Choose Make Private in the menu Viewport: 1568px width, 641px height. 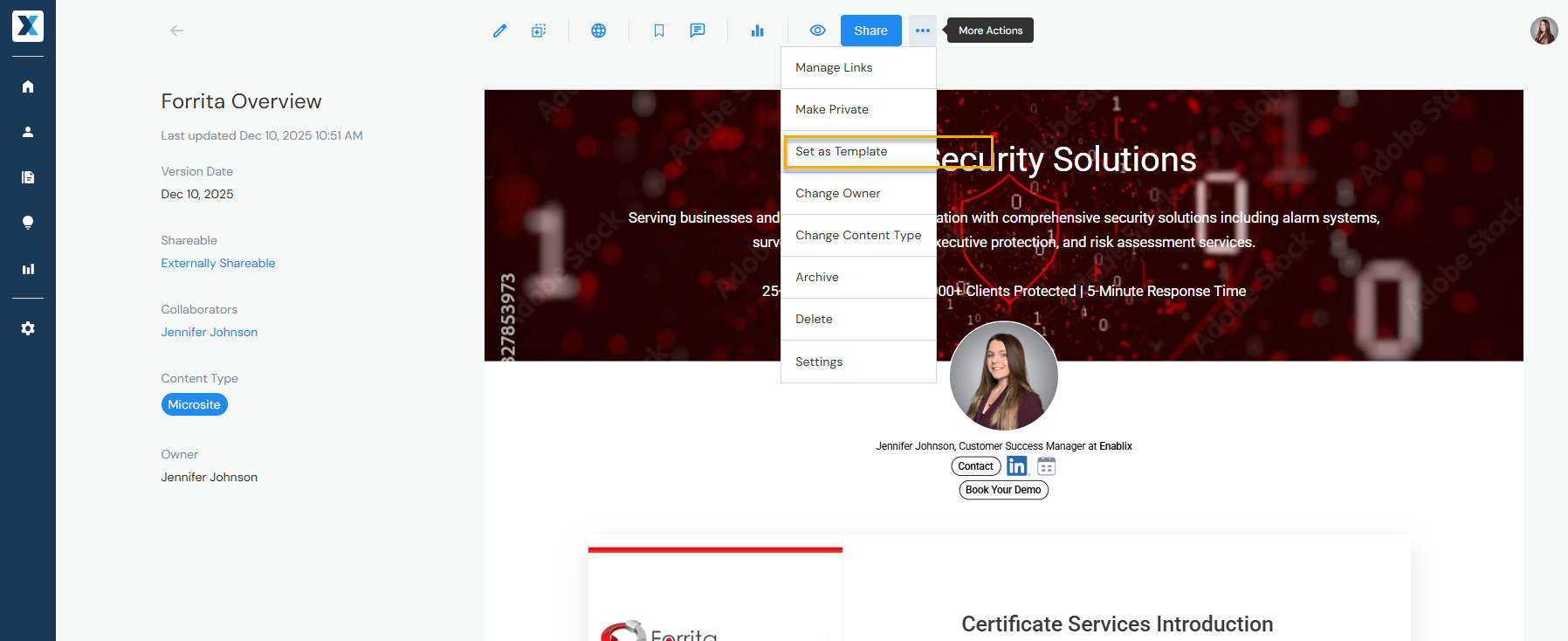point(858,109)
